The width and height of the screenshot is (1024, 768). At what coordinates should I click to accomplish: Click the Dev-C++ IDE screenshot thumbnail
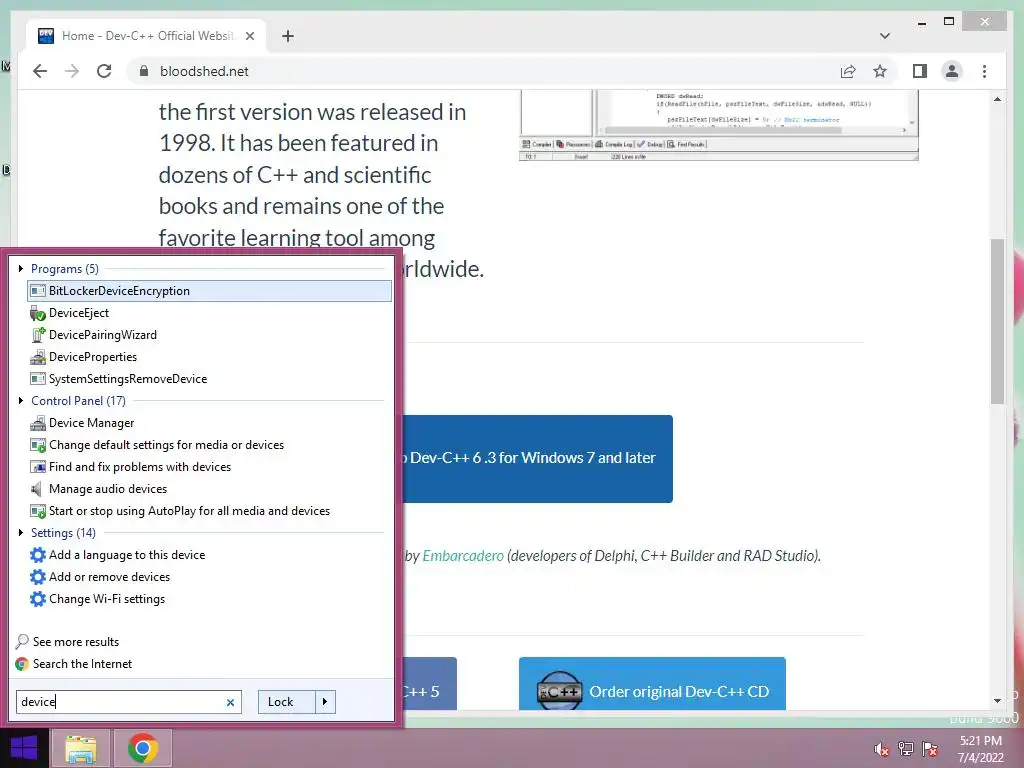(718, 125)
